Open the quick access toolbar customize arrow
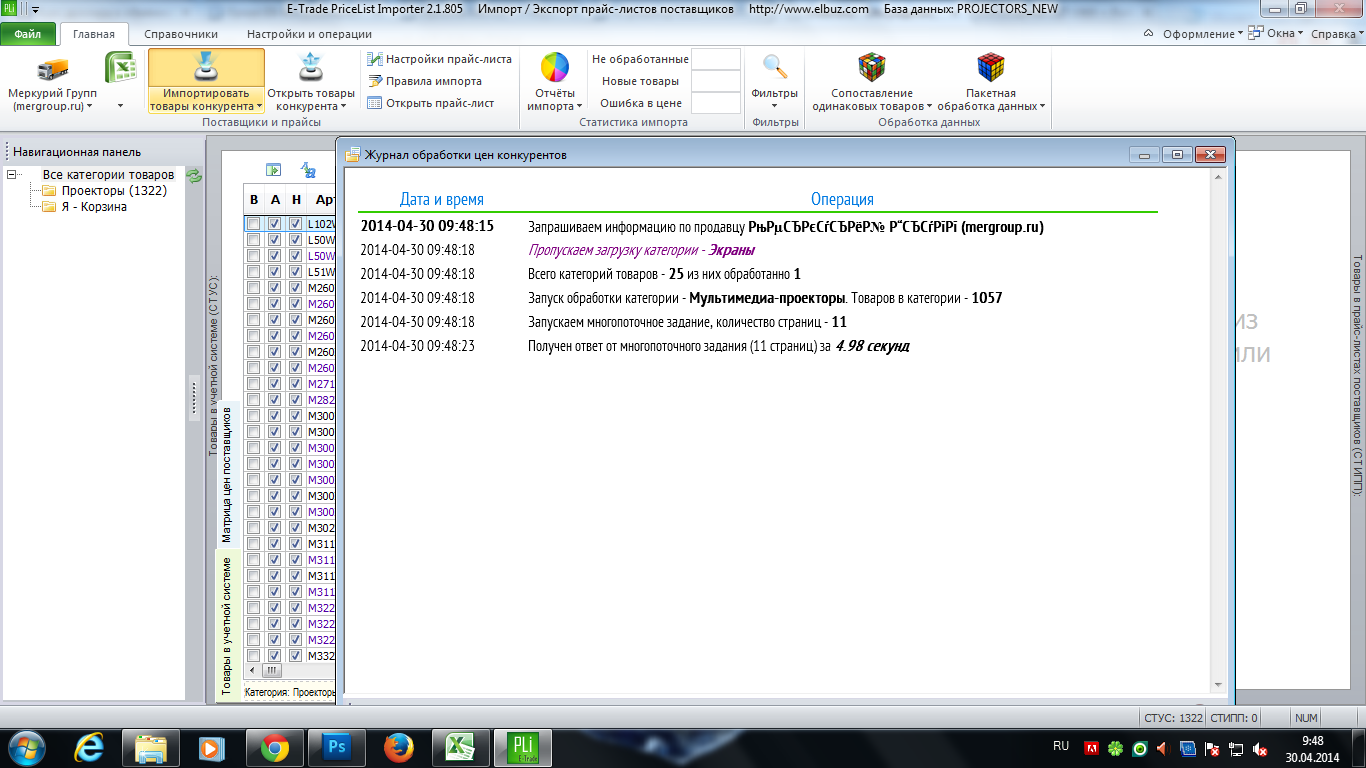Screen dimensions: 1366x768 coord(36,10)
